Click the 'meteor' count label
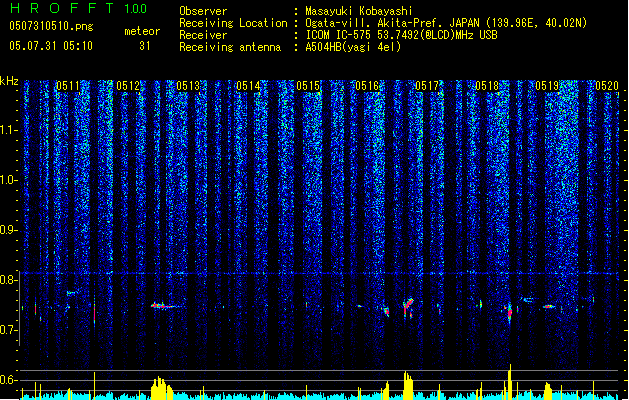Viewport: 629px width, 400px height. point(142,31)
